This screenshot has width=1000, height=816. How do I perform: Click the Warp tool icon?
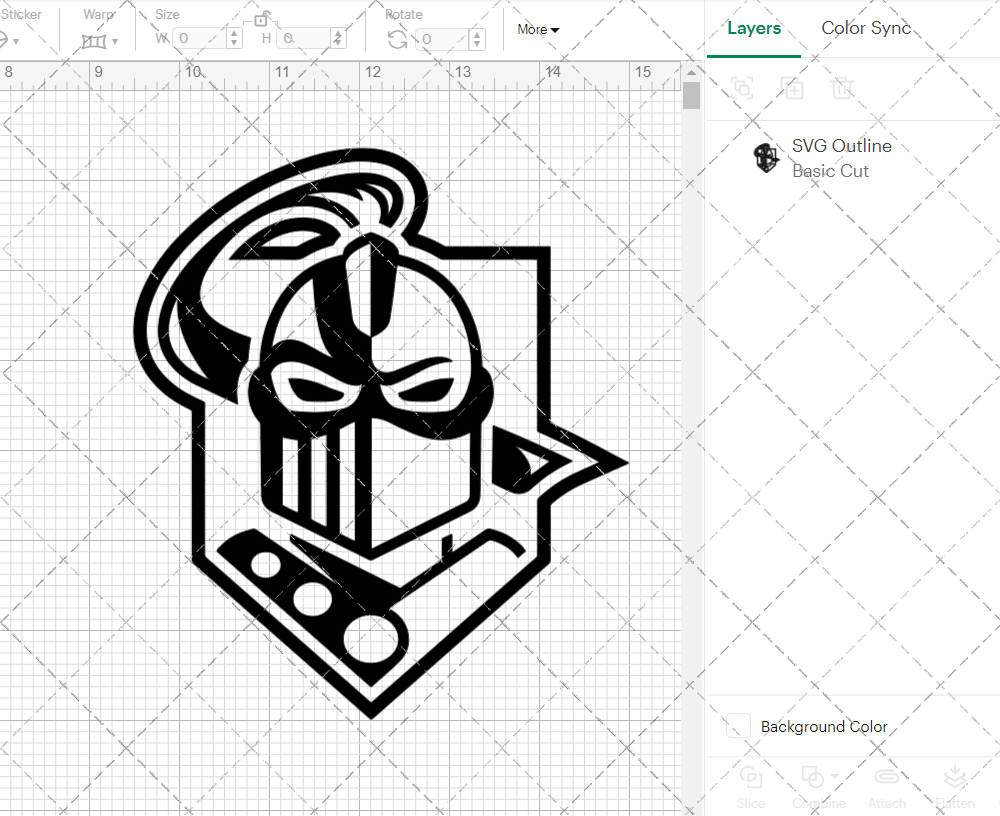[95, 40]
